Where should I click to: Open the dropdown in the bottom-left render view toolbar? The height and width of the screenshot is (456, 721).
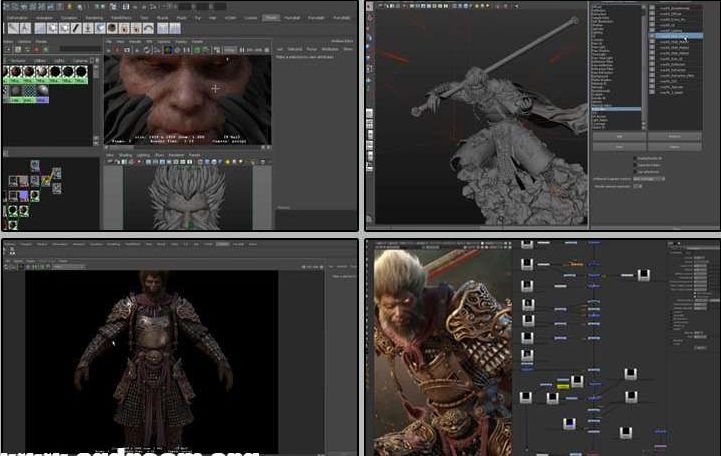69,267
